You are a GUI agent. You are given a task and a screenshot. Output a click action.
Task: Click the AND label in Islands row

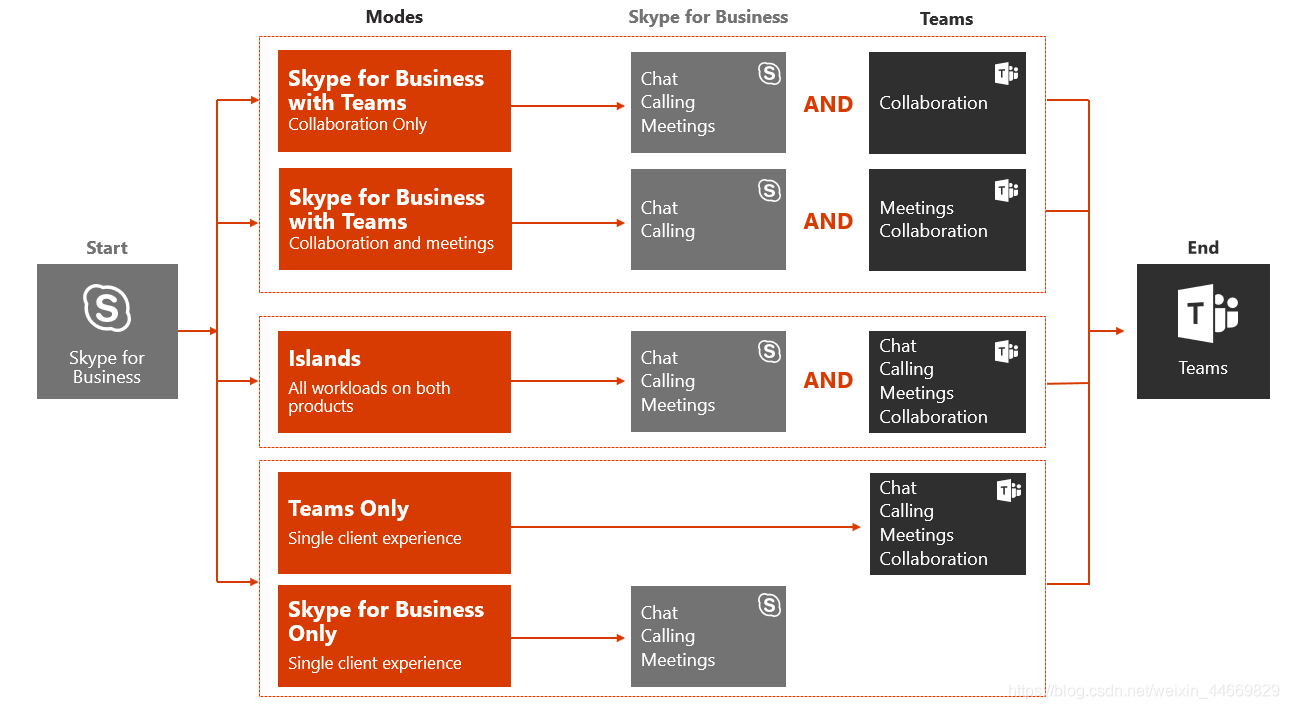click(x=828, y=380)
